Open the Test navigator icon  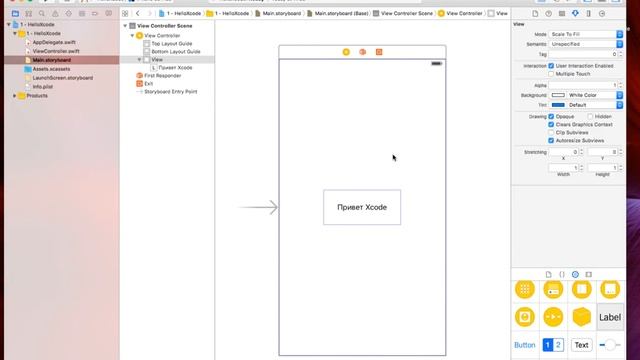tap(69, 13)
